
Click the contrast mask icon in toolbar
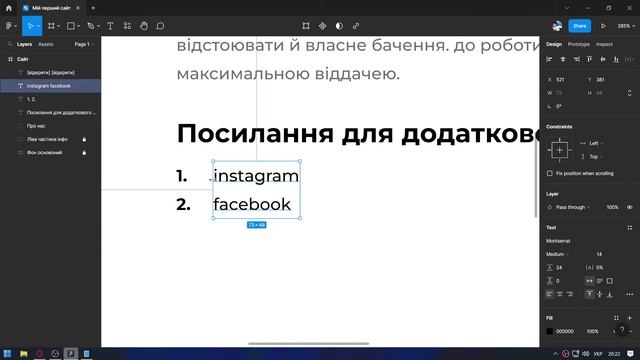click(x=339, y=26)
